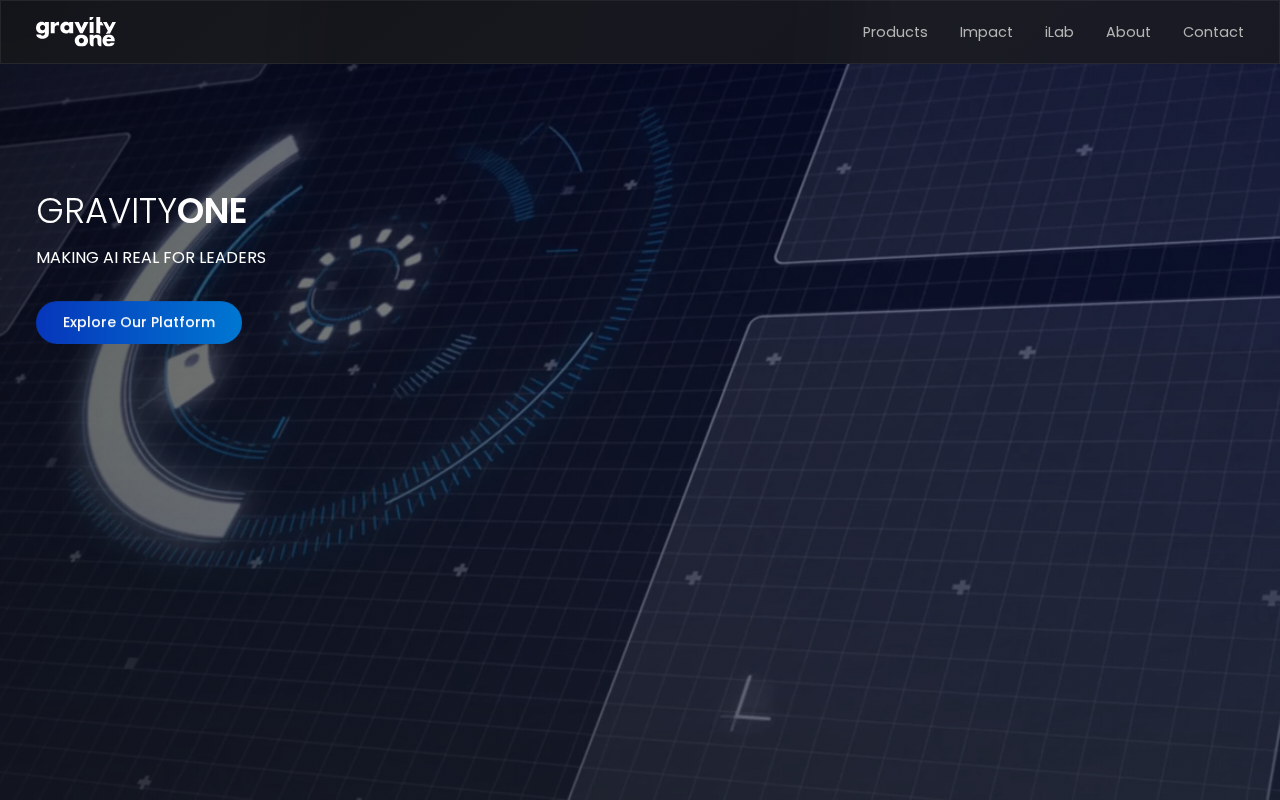
Task: Click the light GRAVITY word in the hero heading
Action: pyautogui.click(x=106, y=211)
